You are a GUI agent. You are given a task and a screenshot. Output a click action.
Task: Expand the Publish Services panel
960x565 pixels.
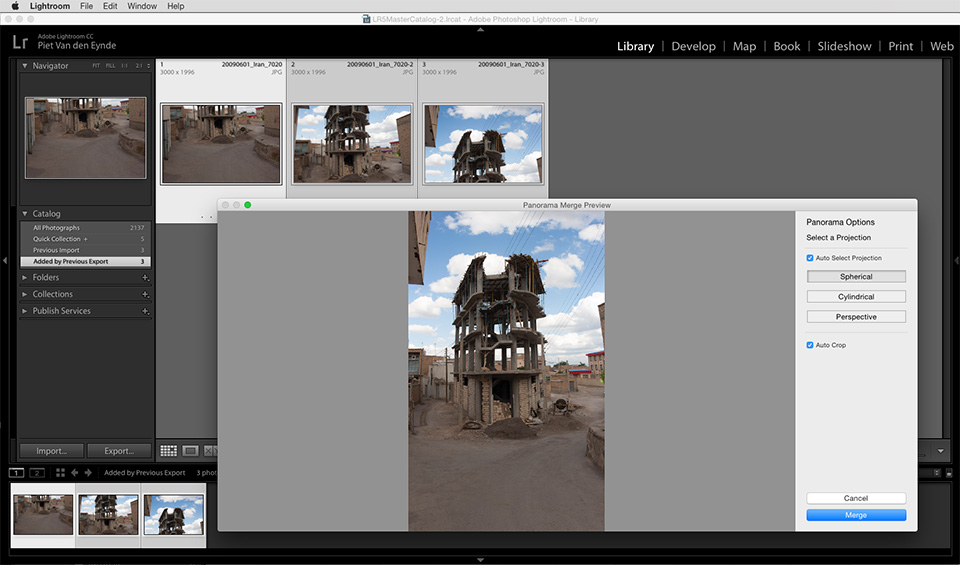[x=24, y=311]
